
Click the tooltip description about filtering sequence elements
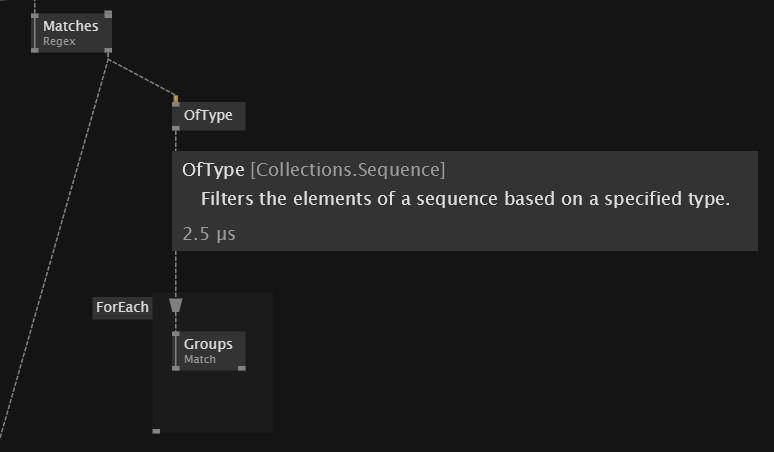point(465,199)
